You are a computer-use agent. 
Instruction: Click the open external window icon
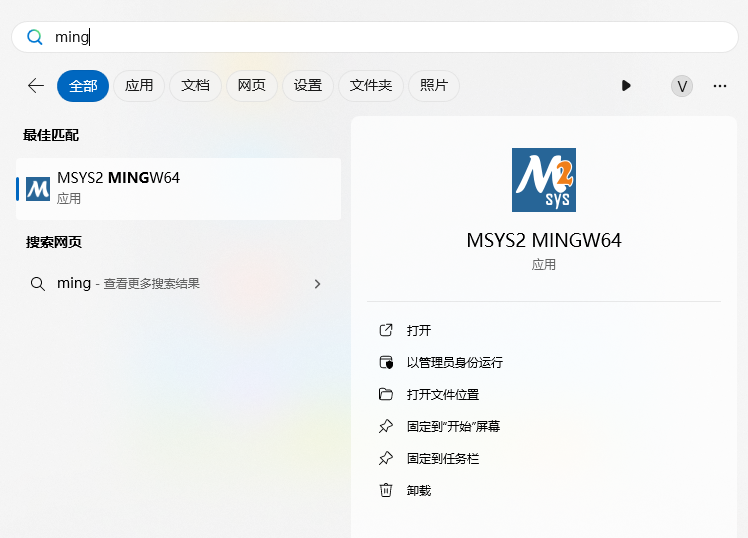point(386,330)
